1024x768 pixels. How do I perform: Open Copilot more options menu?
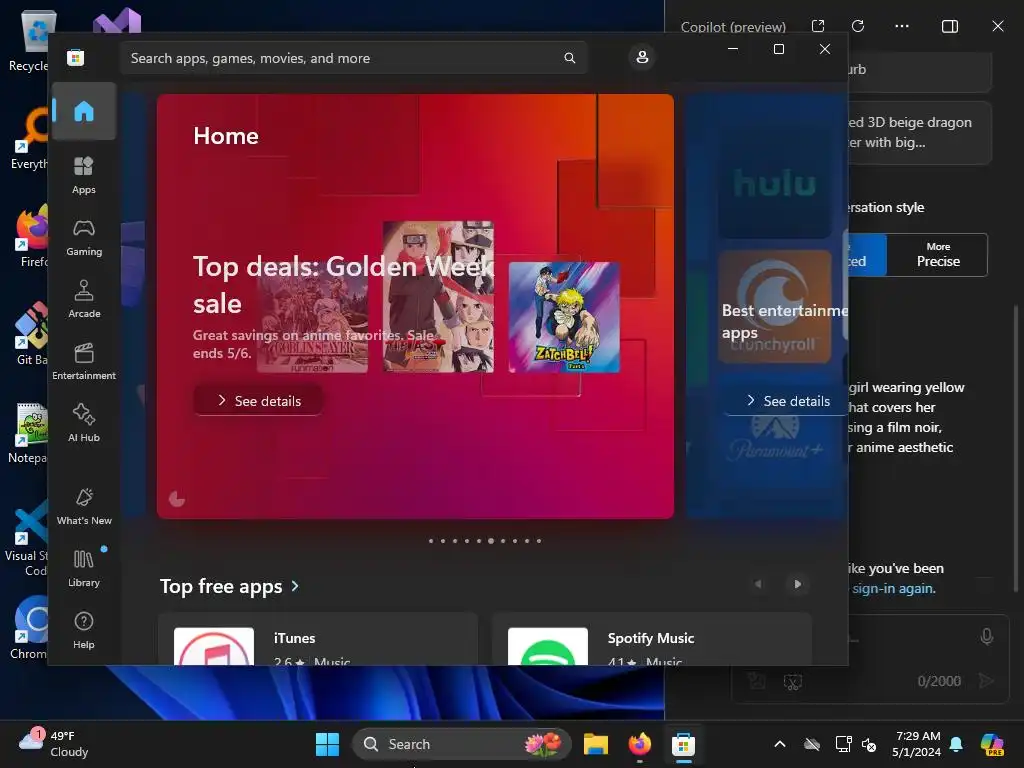(902, 26)
